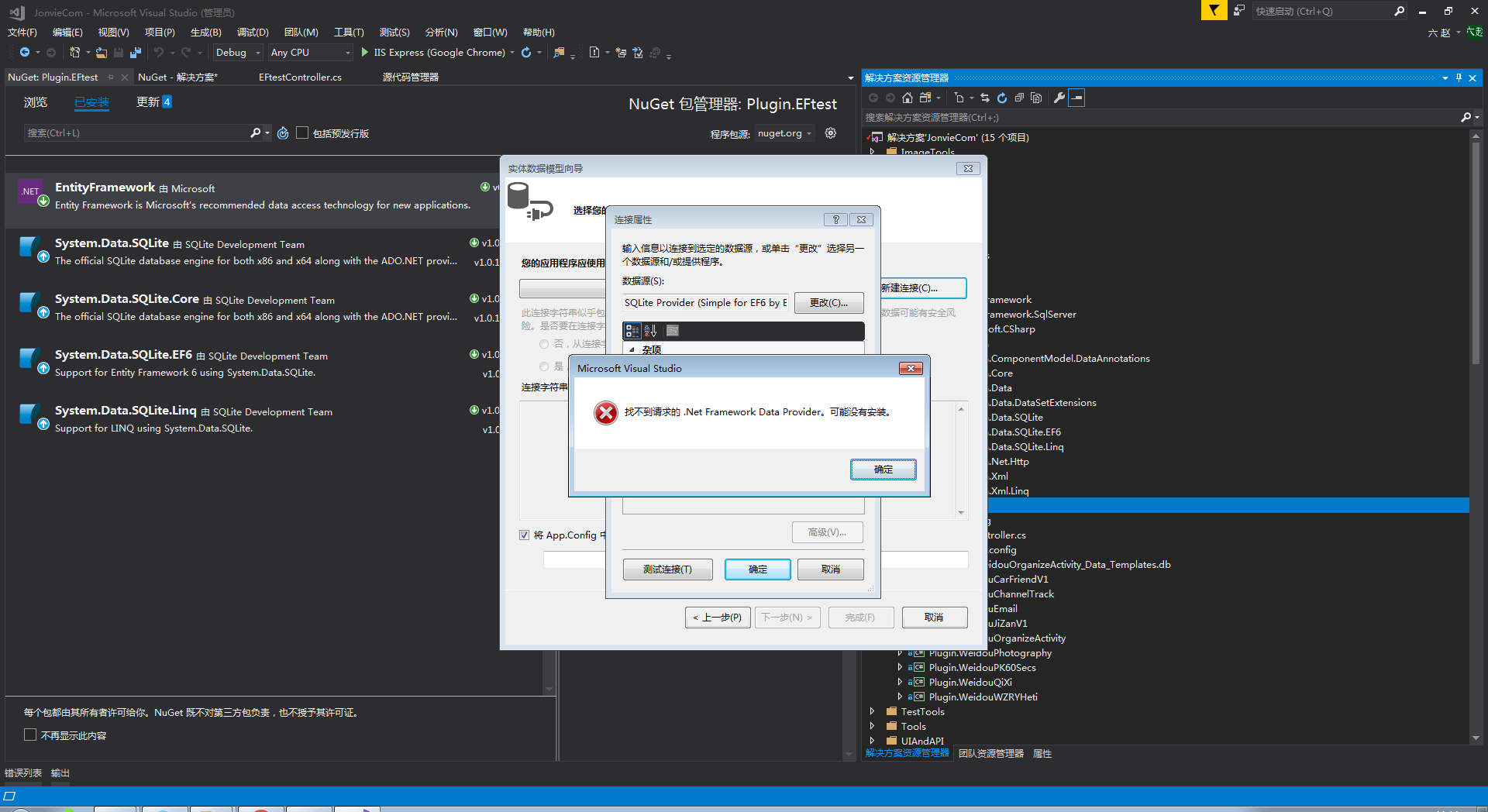Image resolution: width=1488 pixels, height=812 pixels.
Task: Expand Plugin.WeidouPK60Secs project node
Action: 900,667
